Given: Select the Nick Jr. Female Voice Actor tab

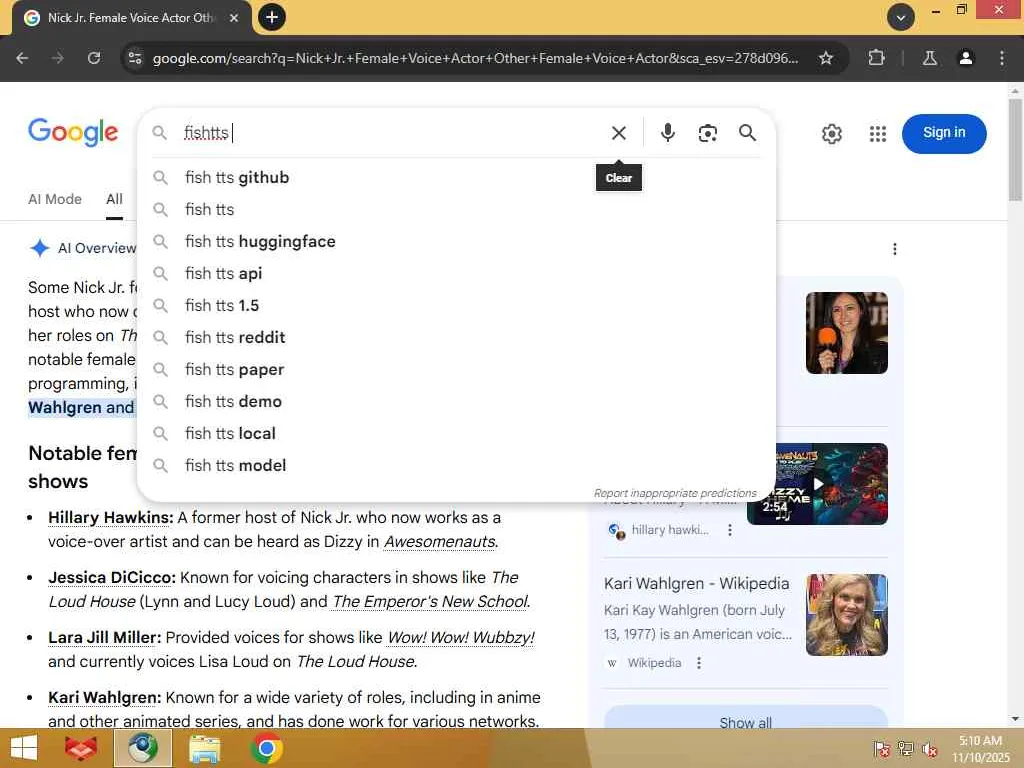Looking at the screenshot, I should [131, 18].
